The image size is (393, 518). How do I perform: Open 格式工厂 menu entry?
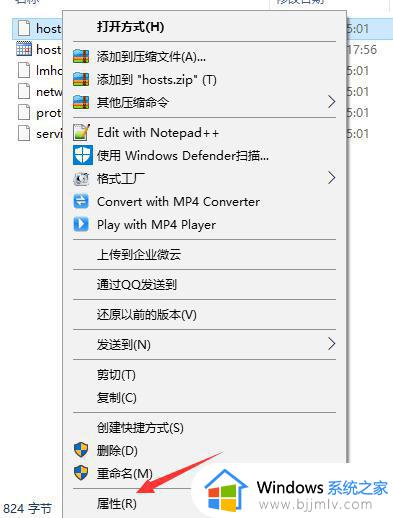(204, 179)
